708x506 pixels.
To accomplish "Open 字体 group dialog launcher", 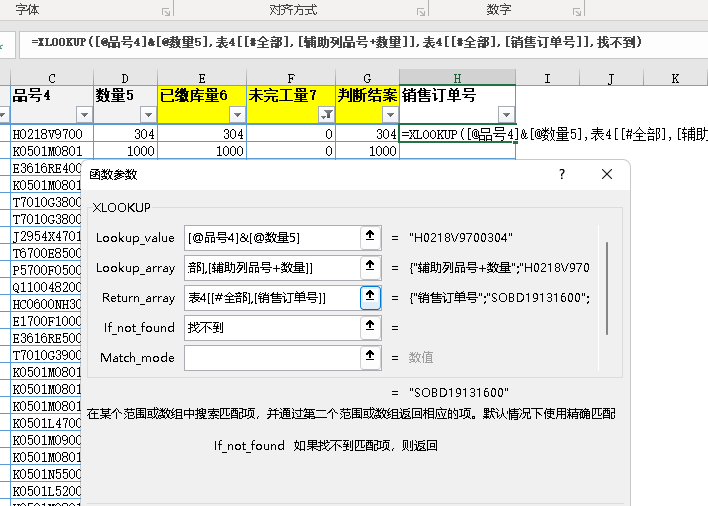I will [166, 12].
